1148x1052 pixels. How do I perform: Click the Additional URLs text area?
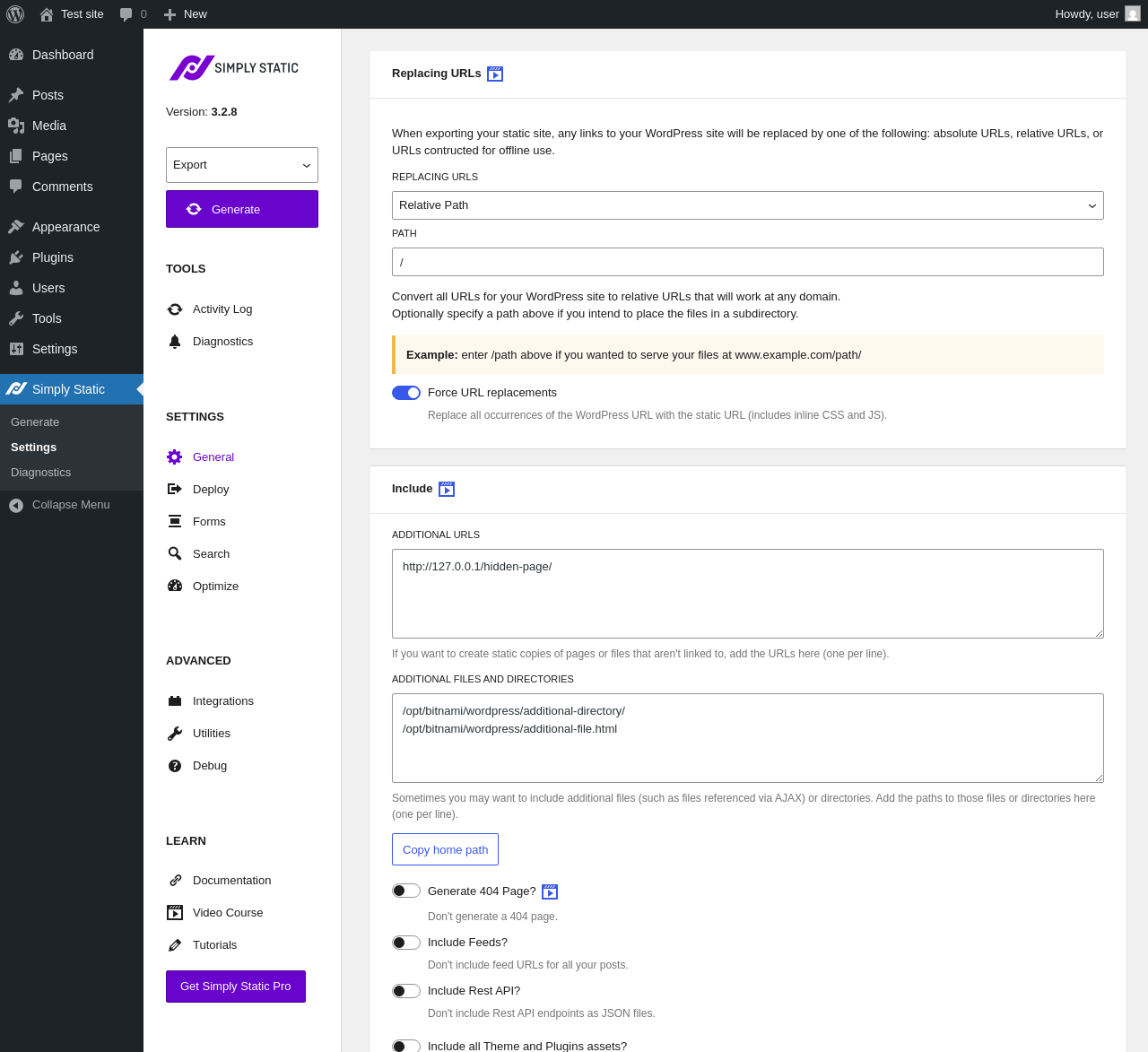(x=748, y=594)
